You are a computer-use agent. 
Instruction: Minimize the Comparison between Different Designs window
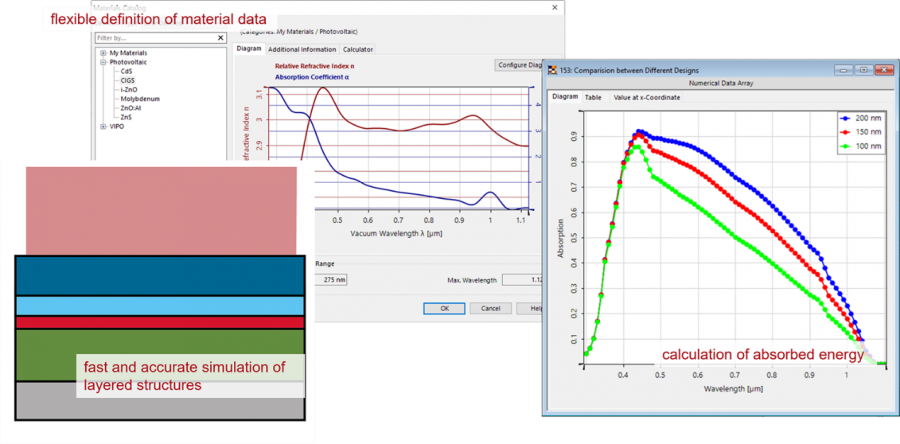(844, 70)
